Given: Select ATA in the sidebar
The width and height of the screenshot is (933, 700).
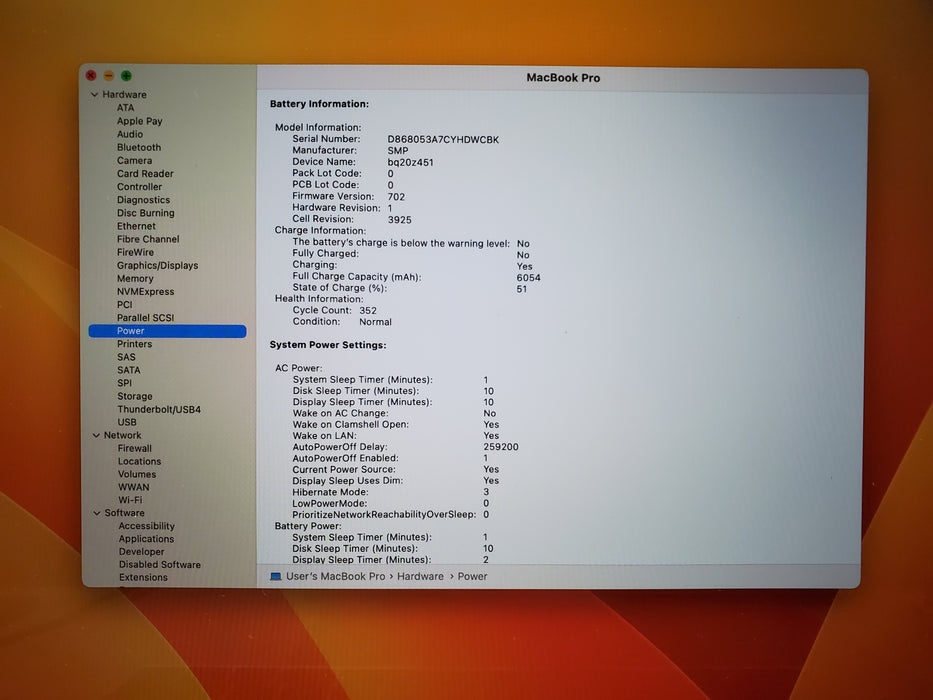Looking at the screenshot, I should click(126, 108).
